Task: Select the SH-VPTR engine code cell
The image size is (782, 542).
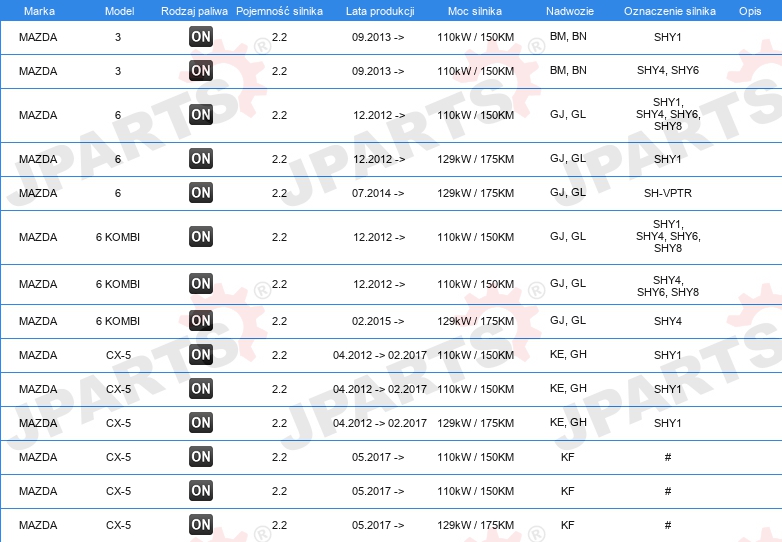Action: (x=668, y=193)
